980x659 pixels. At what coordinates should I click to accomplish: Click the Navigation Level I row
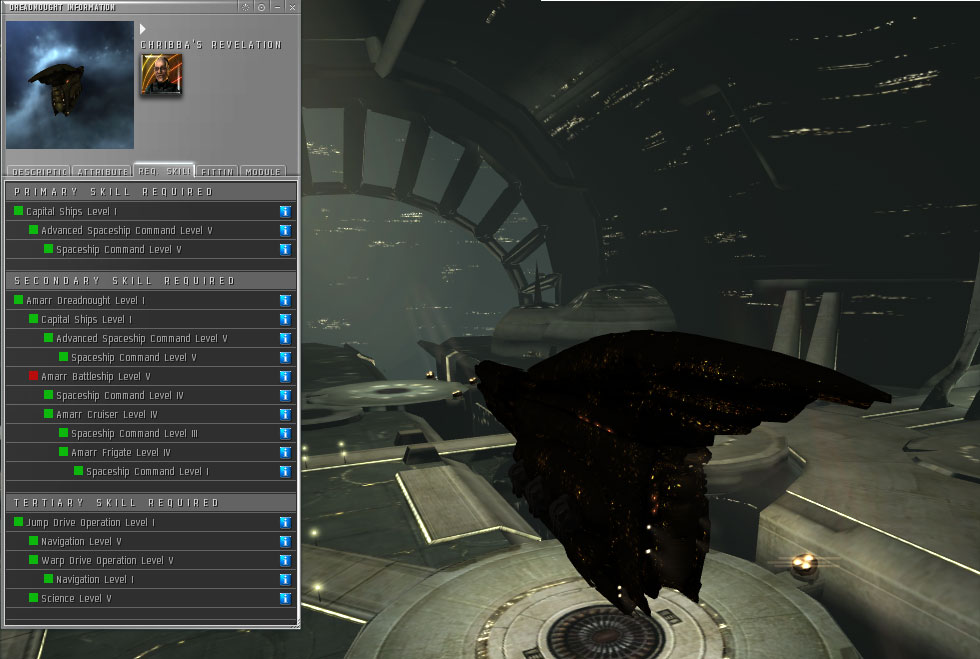pyautogui.click(x=151, y=580)
